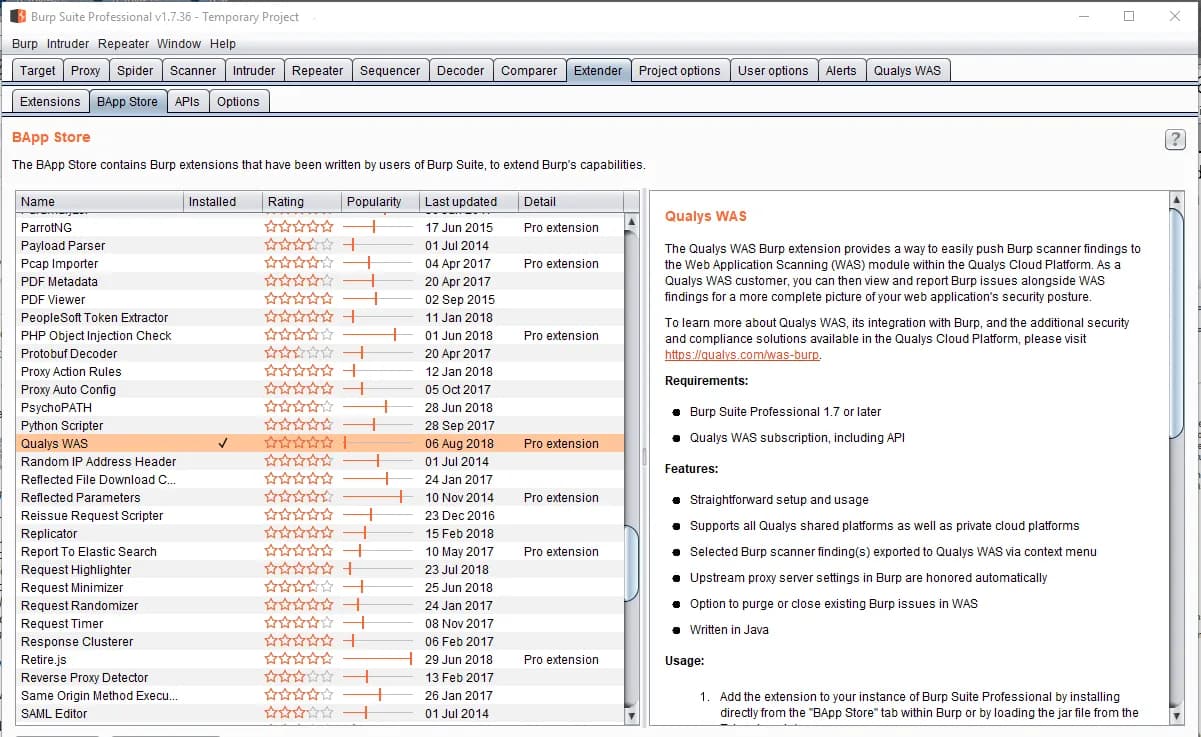Select the PHP Object Injection Check row

click(96, 335)
